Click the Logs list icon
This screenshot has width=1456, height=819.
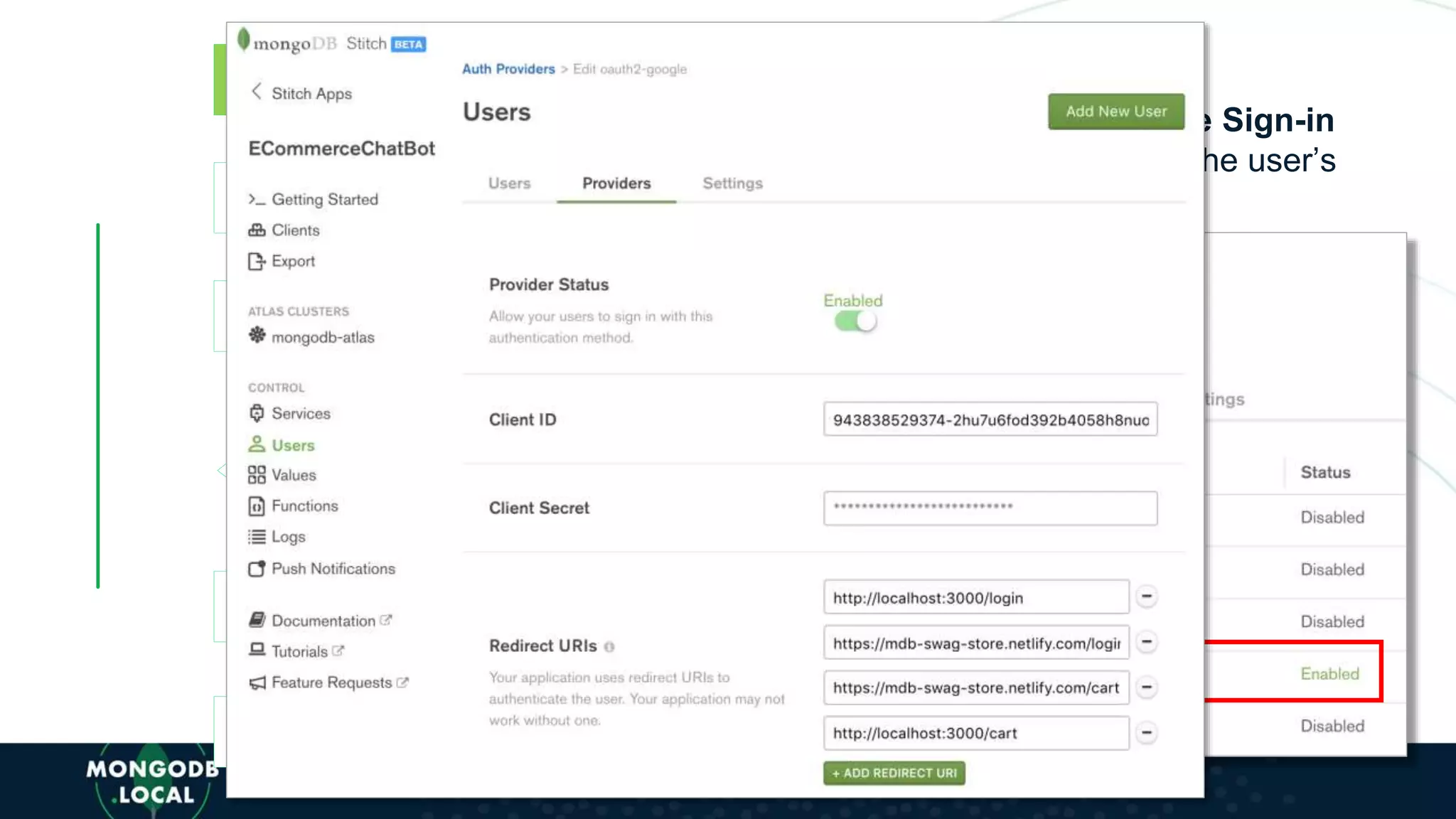257,537
